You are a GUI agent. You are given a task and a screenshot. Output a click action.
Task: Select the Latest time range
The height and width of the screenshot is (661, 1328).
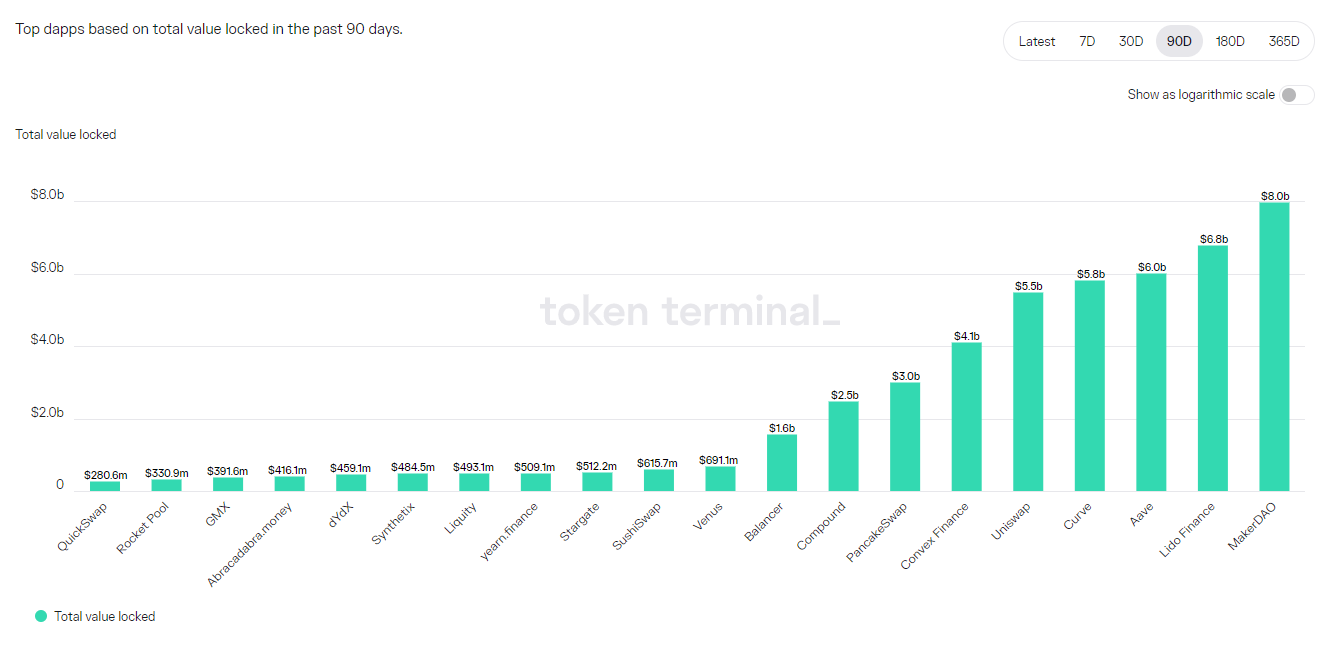click(x=1036, y=41)
